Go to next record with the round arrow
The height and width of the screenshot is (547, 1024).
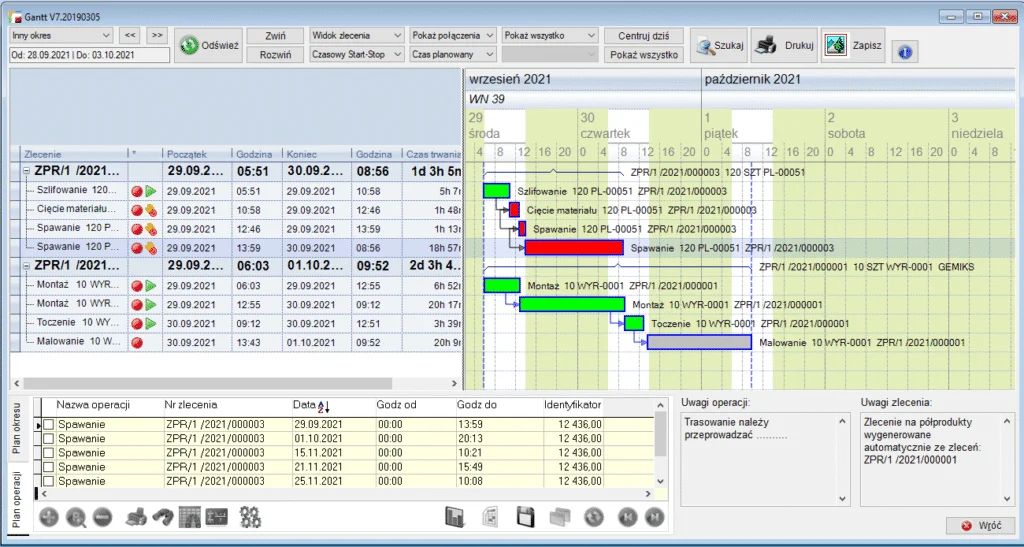click(654, 517)
